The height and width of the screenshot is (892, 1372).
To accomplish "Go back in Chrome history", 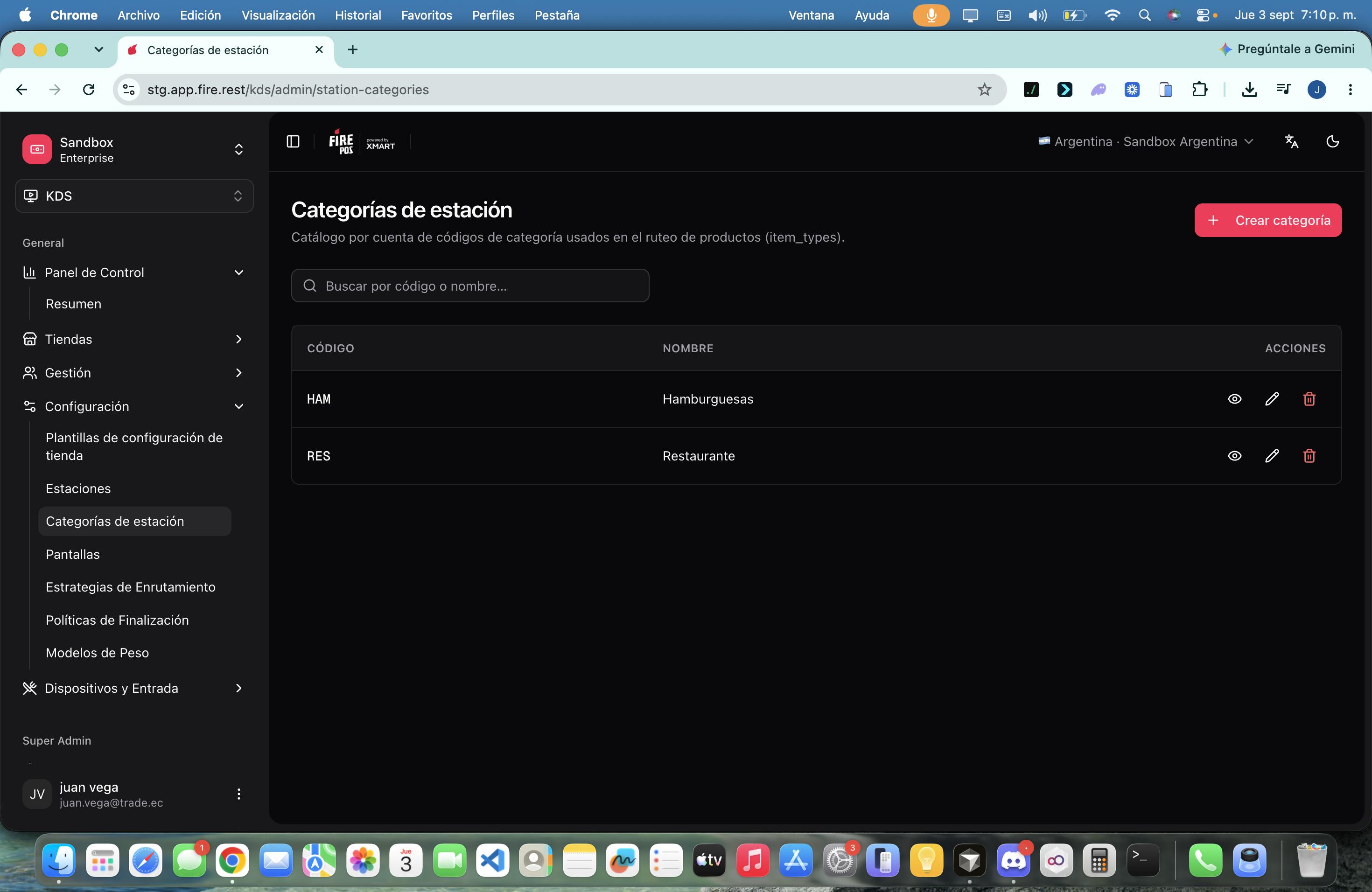I will (21, 89).
